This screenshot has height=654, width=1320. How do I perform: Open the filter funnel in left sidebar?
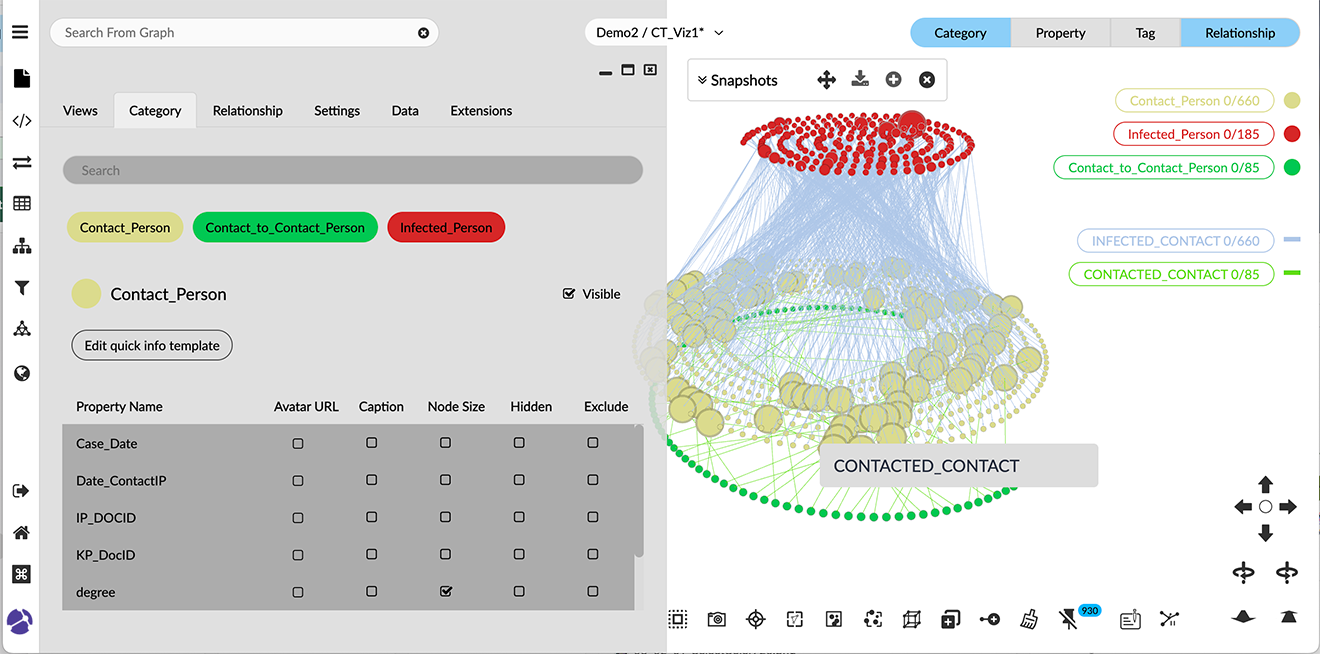(21, 288)
